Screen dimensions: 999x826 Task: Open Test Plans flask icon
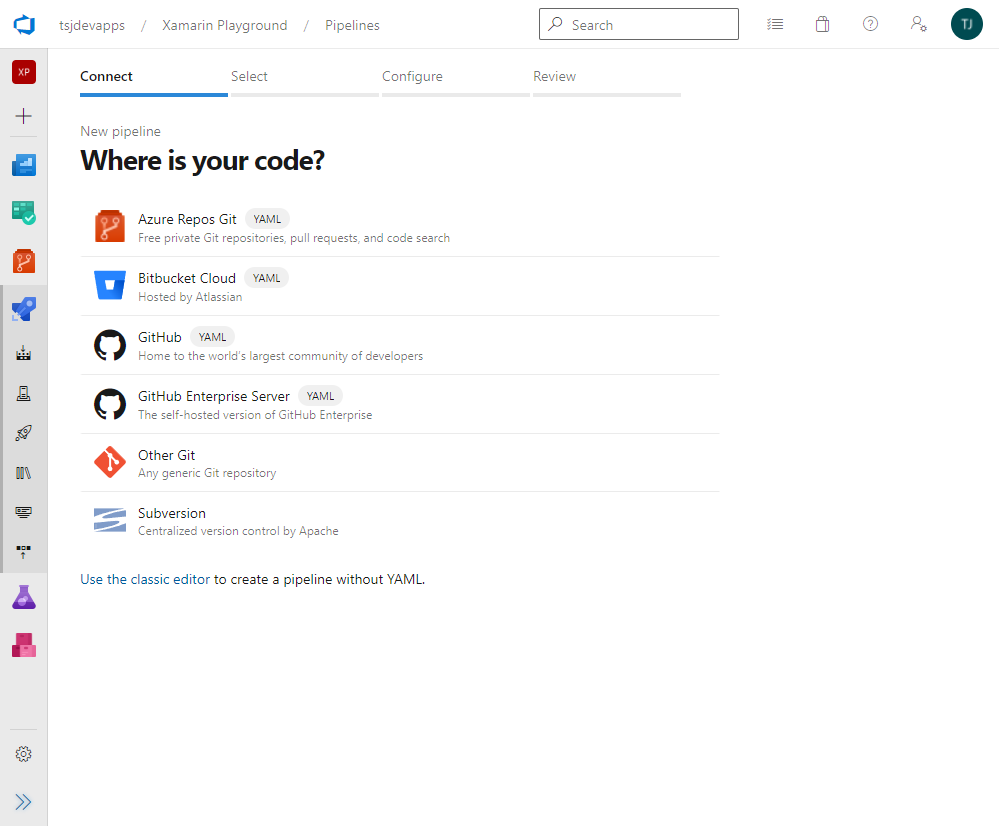[x=24, y=598]
